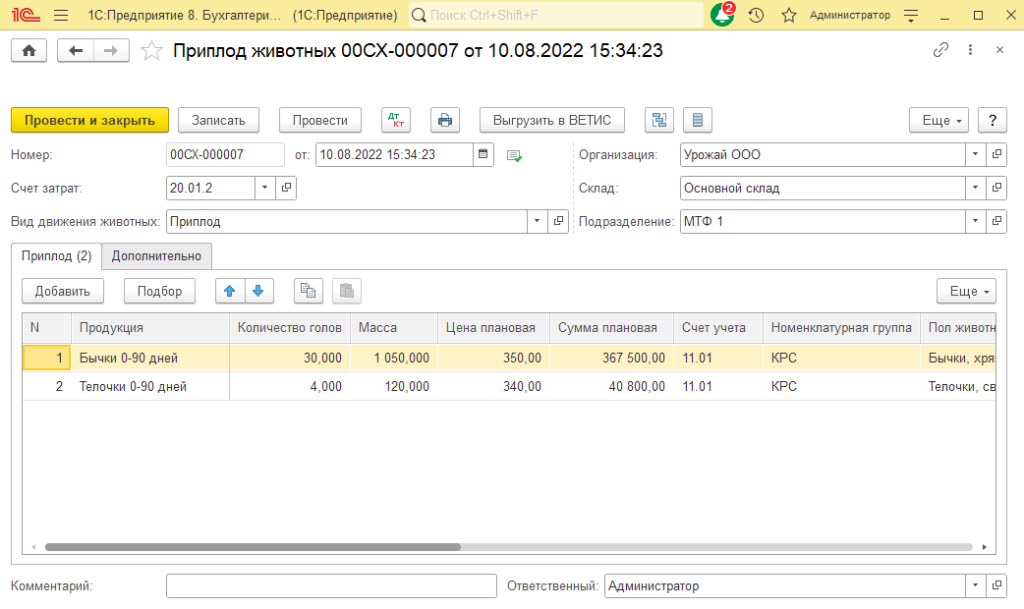Copy link to document icon

point(940,50)
